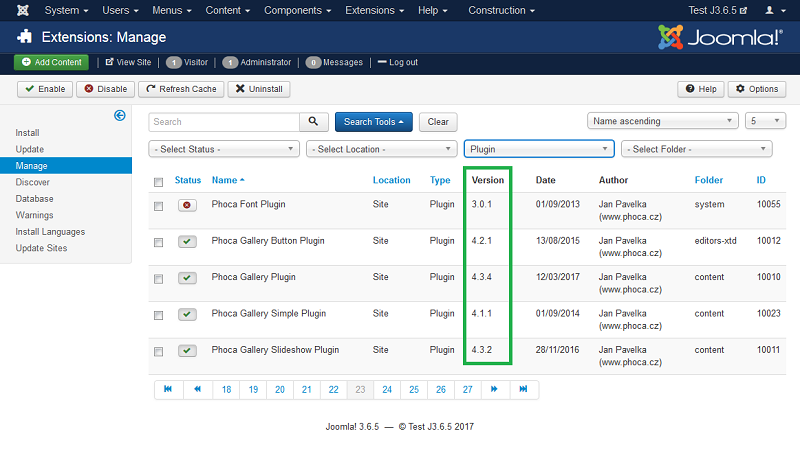Viewport: 800px width, 473px height.
Task: Expand the Select Folder dropdown filter
Action: coord(696,149)
